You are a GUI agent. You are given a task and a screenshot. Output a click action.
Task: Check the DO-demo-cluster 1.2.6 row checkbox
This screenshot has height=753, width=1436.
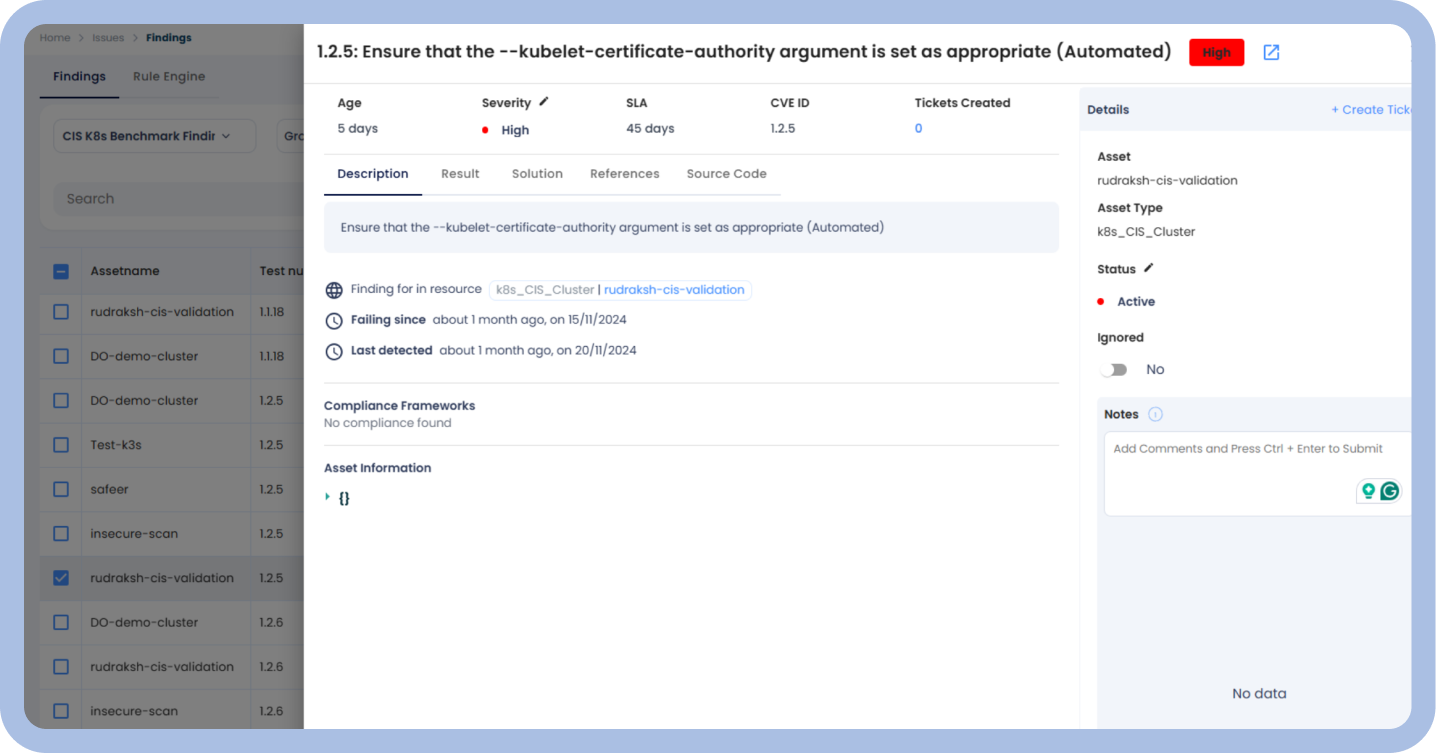click(x=61, y=622)
